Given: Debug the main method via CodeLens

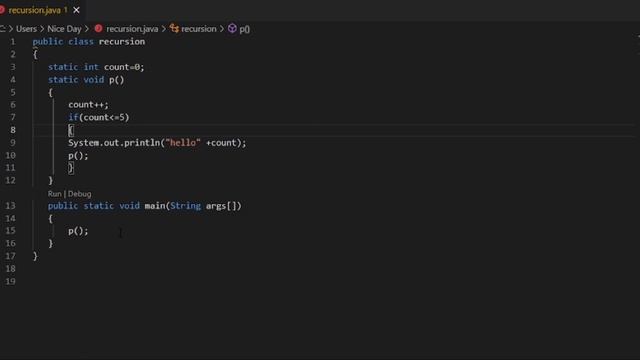Looking at the screenshot, I should point(80,194).
